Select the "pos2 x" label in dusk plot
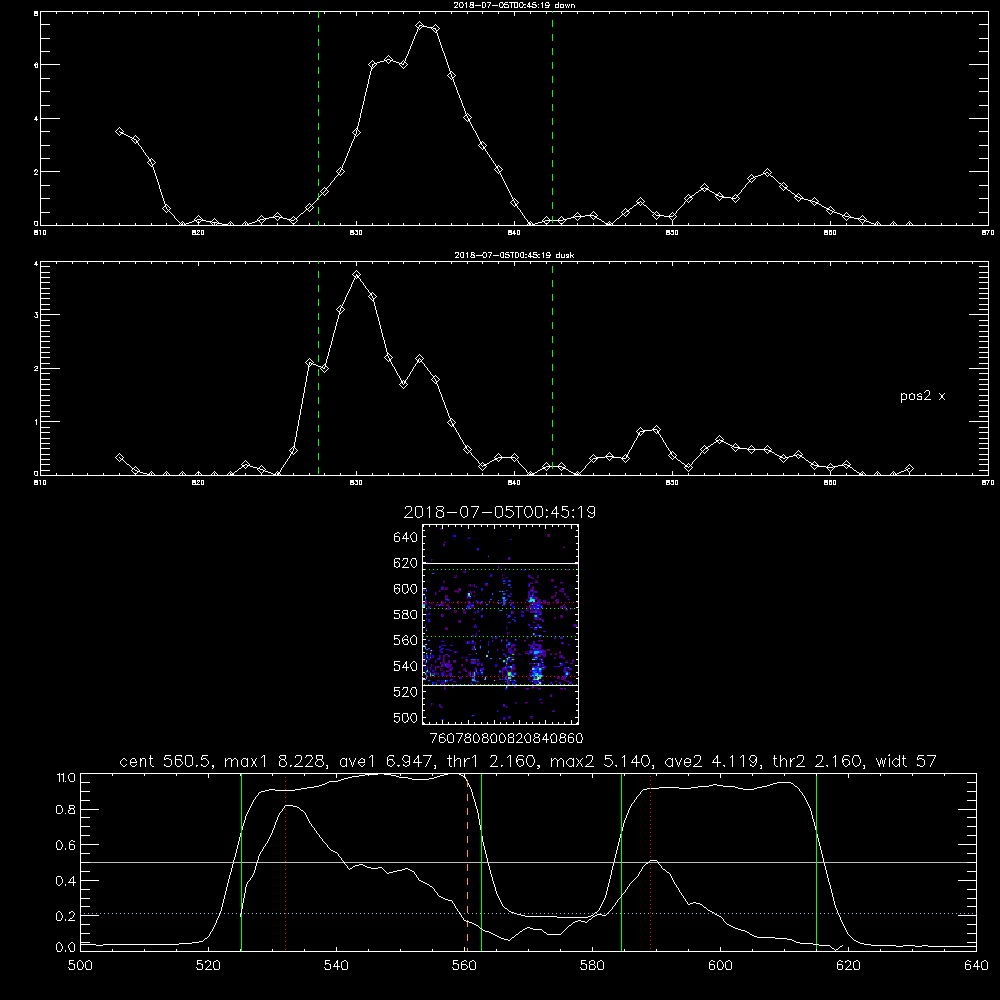Viewport: 1000px width, 1000px height. pos(922,396)
